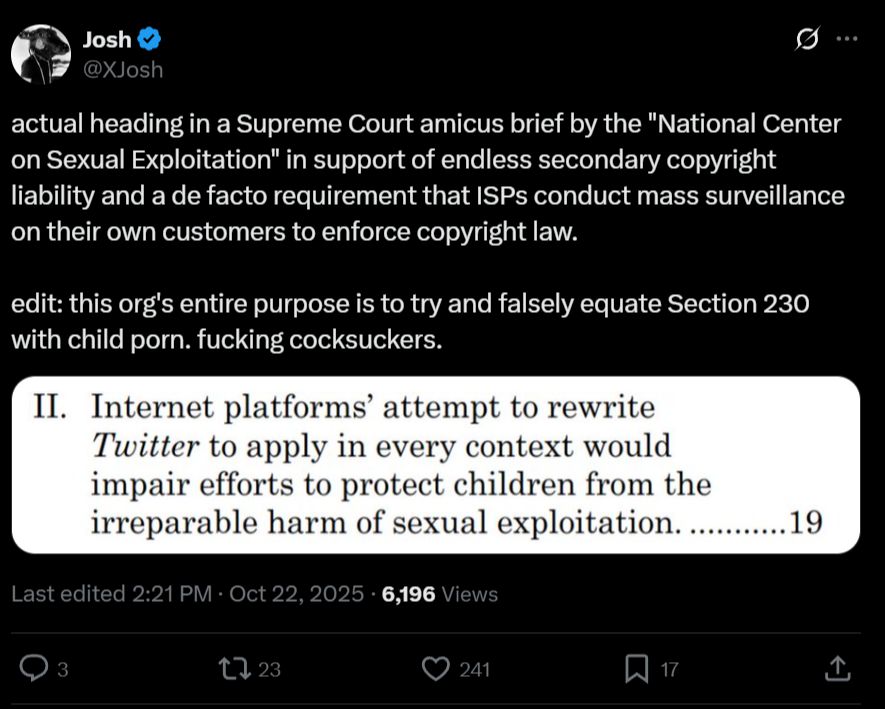885x709 pixels.
Task: Click the "Oct 22, 2025" date text
Action: (x=296, y=594)
